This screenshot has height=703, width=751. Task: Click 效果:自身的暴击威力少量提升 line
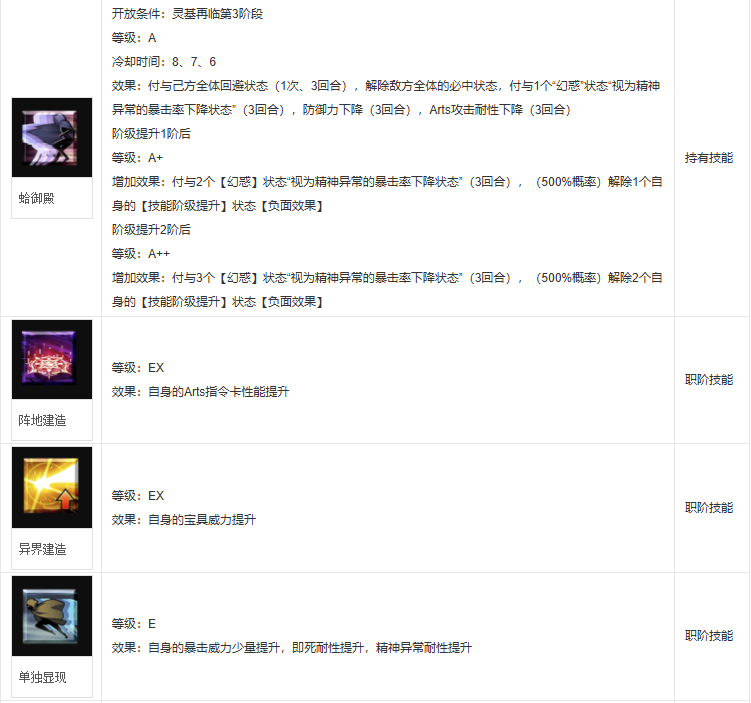[x=292, y=647]
